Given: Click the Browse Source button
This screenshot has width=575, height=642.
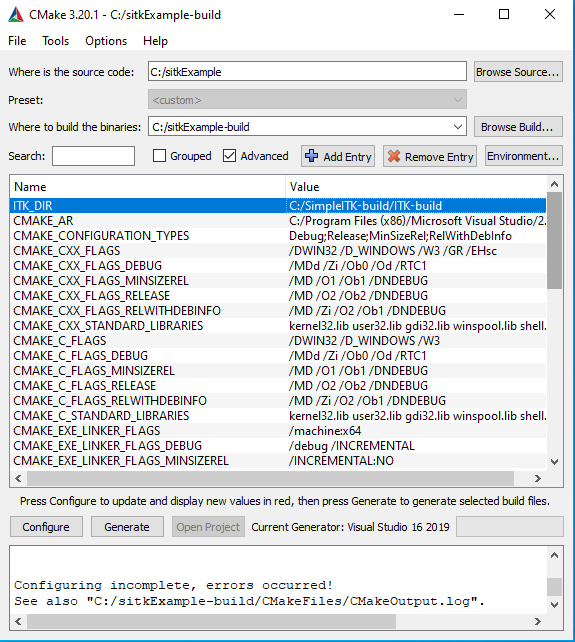Looking at the screenshot, I should coord(518,72).
